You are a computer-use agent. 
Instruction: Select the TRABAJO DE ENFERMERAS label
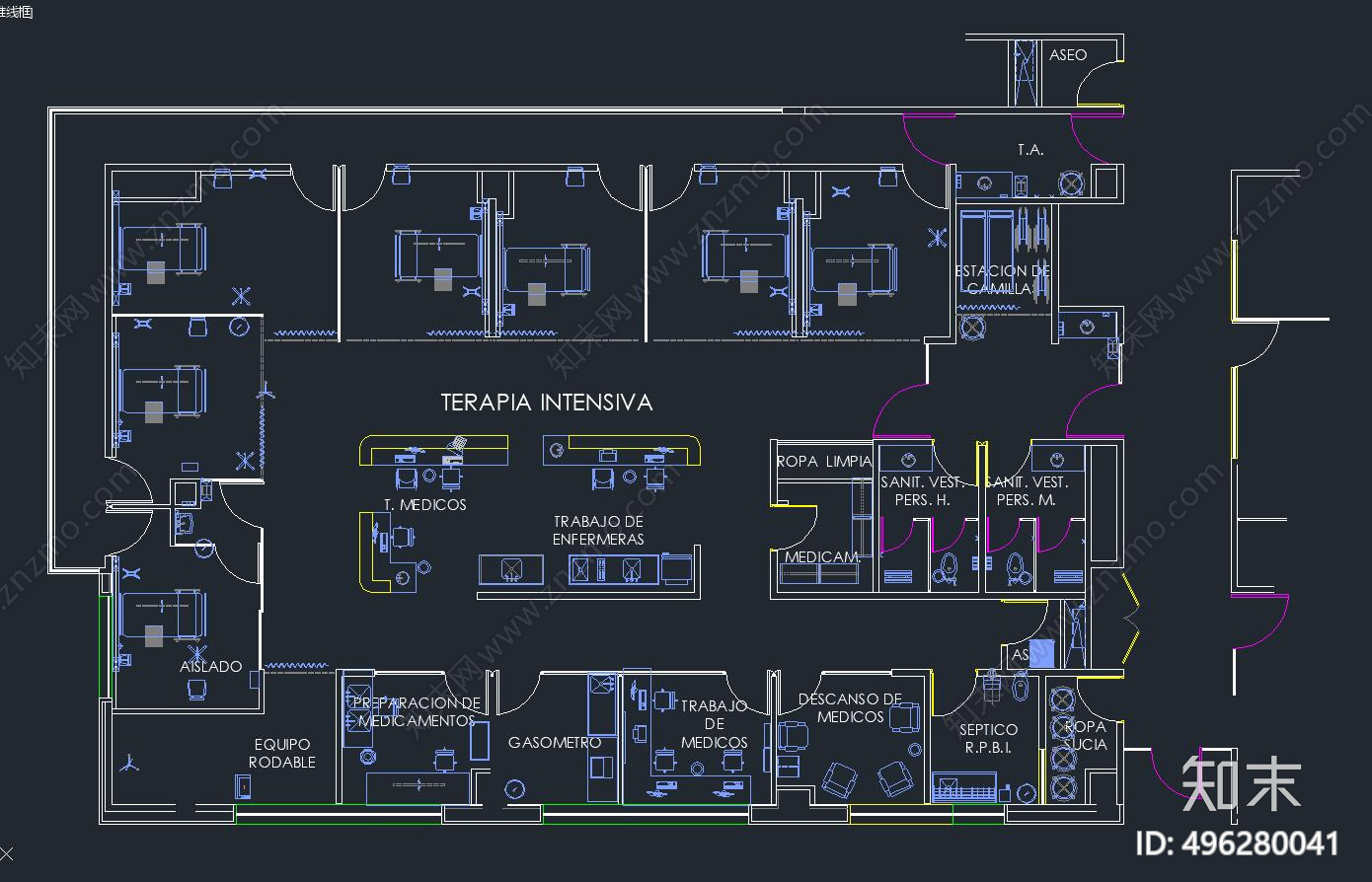[x=598, y=530]
